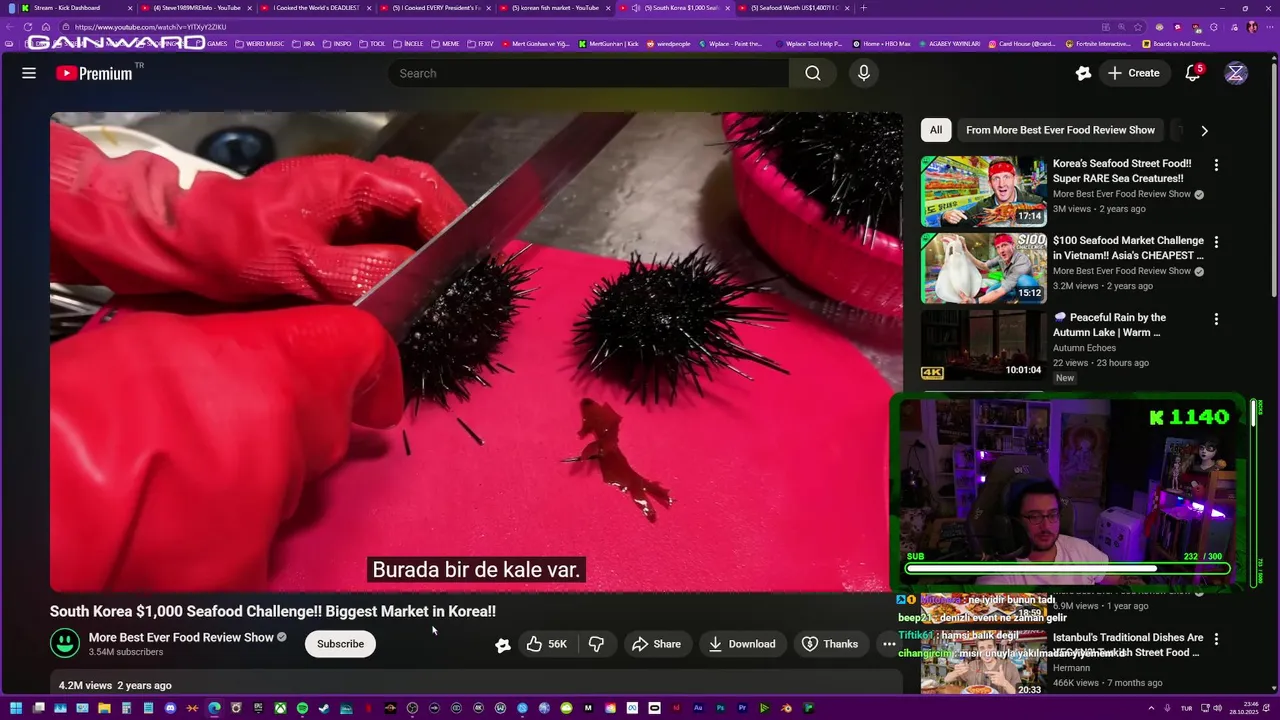Image resolution: width=1280 pixels, height=720 pixels.
Task: Open Fortnite Interactive bookmark
Action: 1098,44
